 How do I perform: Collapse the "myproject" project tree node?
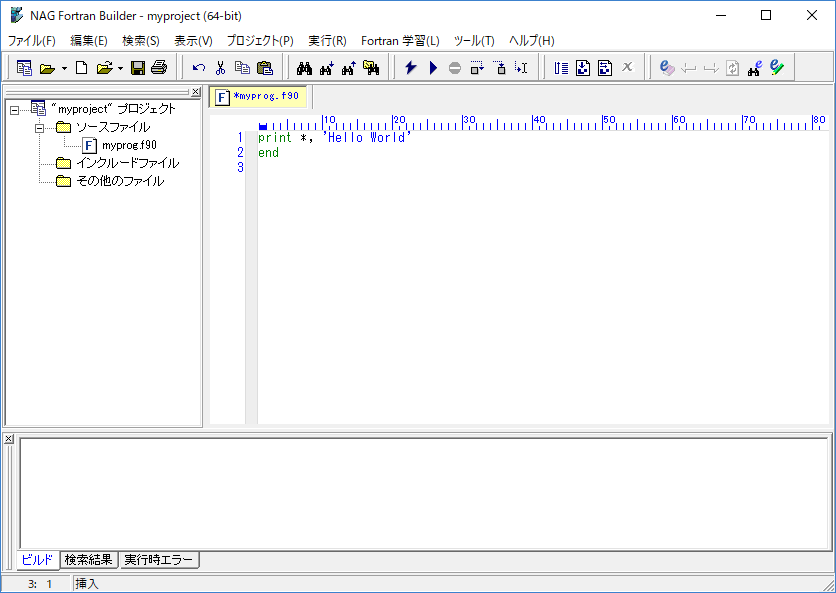14,109
